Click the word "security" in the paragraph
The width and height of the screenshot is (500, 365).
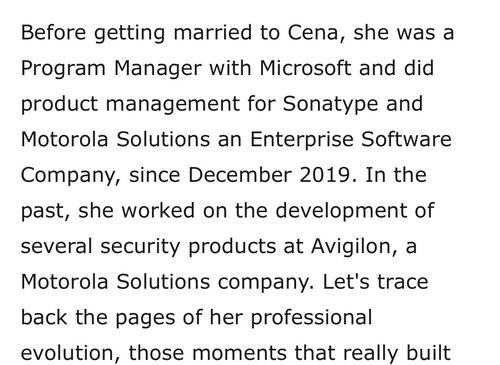click(140, 247)
